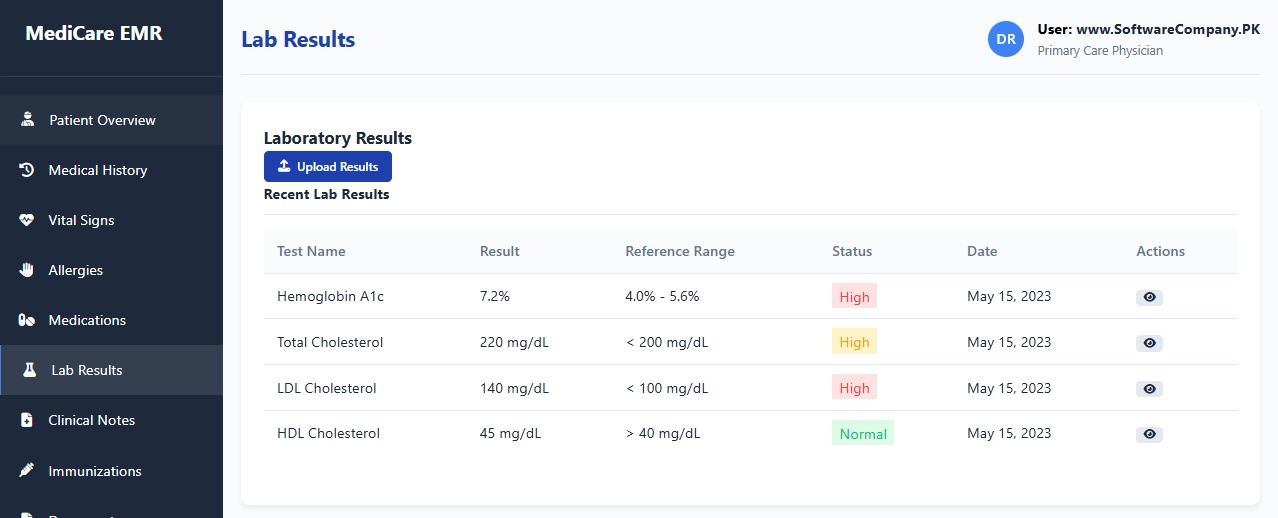This screenshot has width=1278, height=518.
Task: View Total Cholesterol result via eye icon
Action: (1149, 343)
